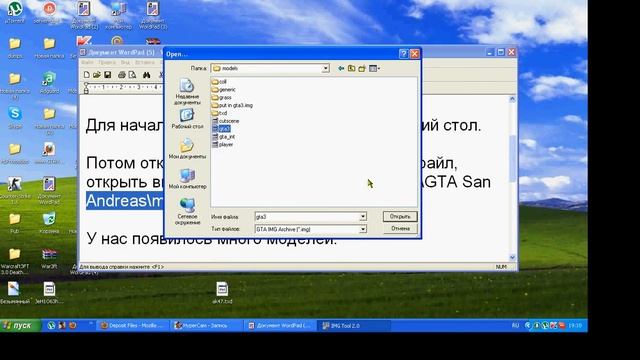Switch to IMG Tool 2.0 taskbar button
Screen dimensions: 640x360
click(354, 325)
